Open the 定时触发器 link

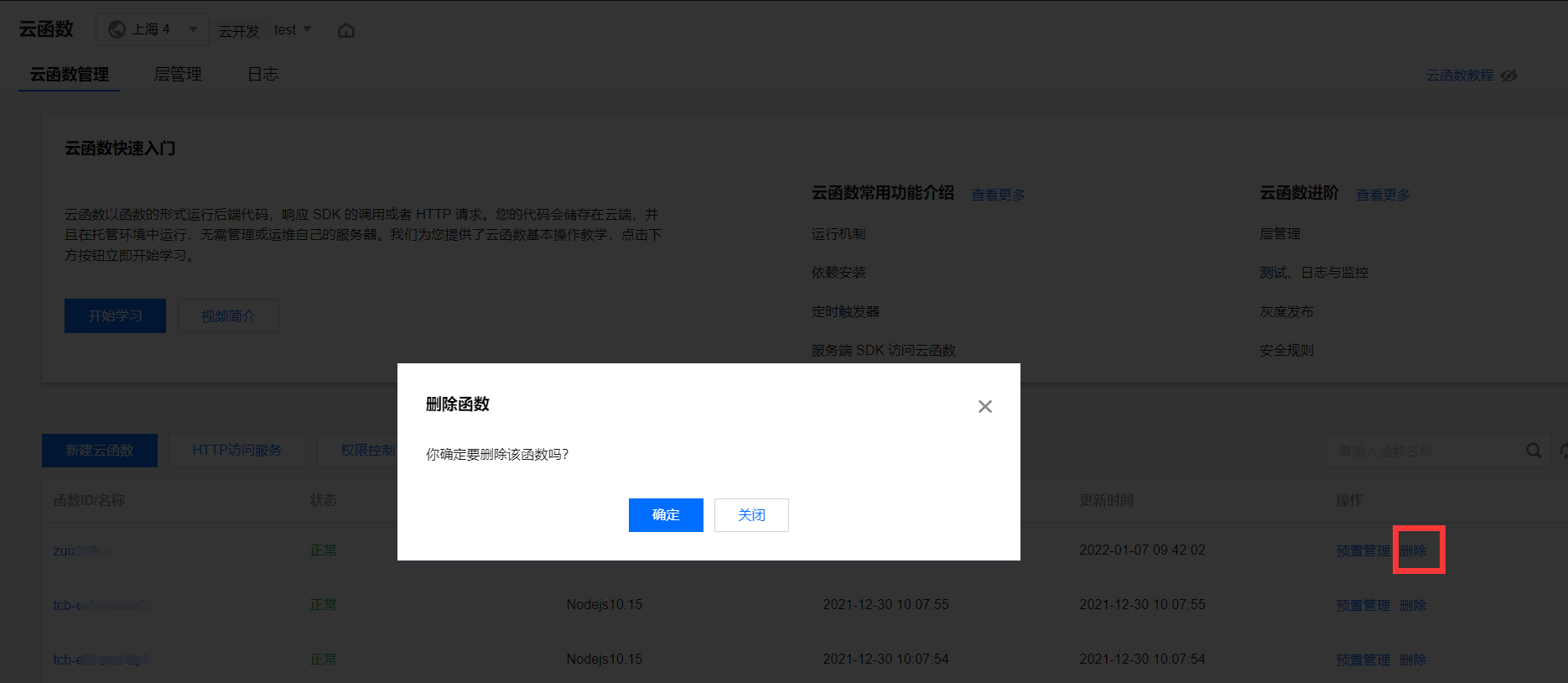tap(845, 311)
